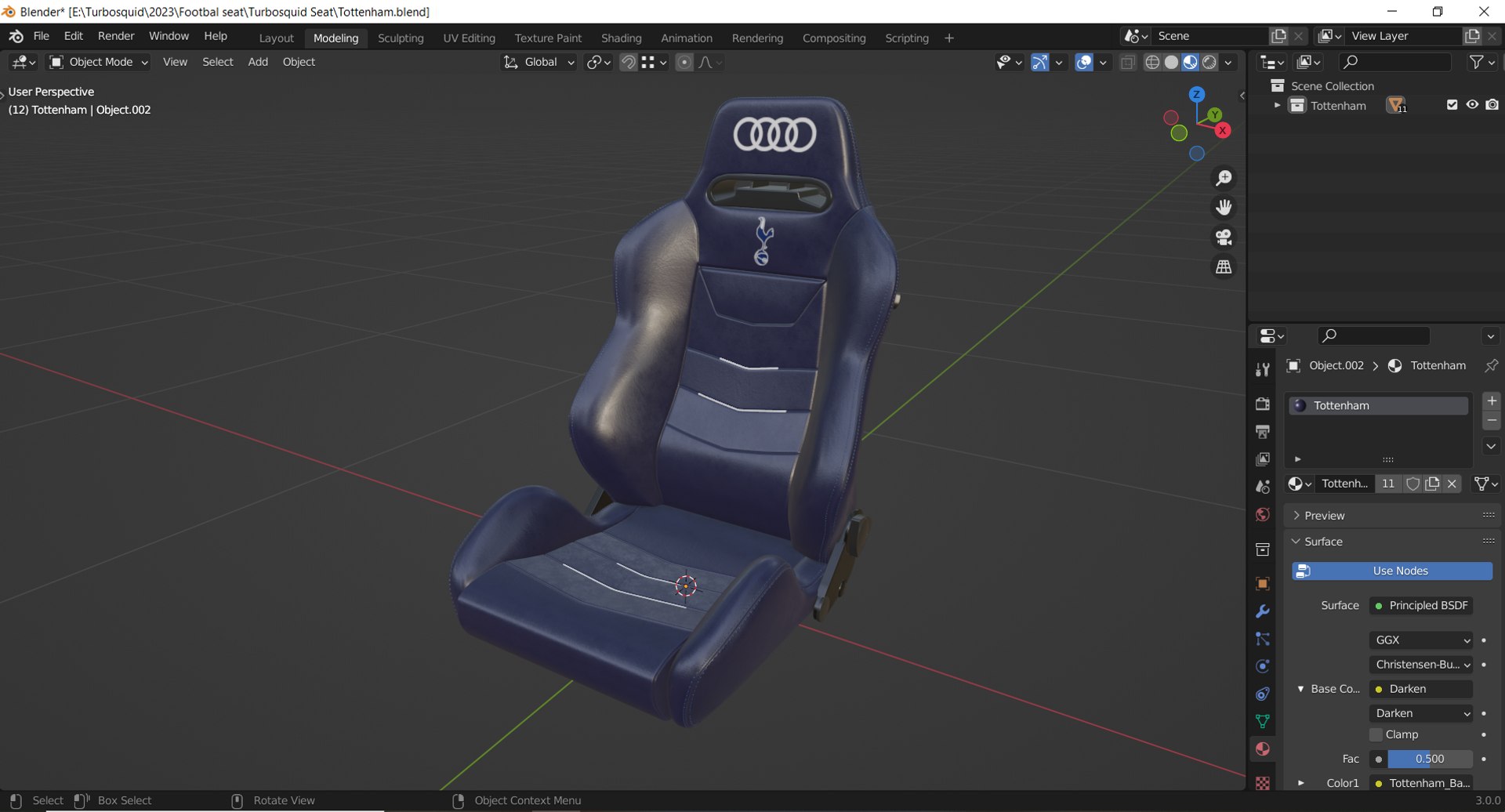Remove the selected material slot
The height and width of the screenshot is (812, 1505).
click(1492, 421)
